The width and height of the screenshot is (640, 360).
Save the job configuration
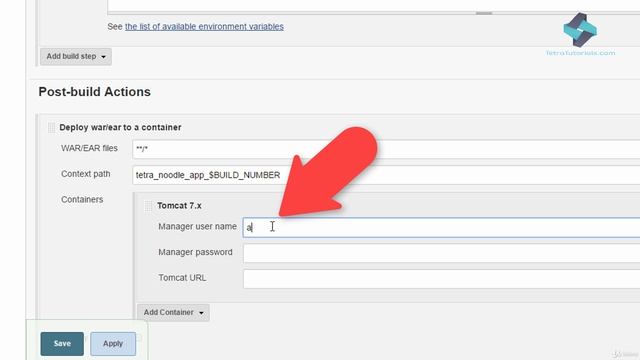click(62, 344)
